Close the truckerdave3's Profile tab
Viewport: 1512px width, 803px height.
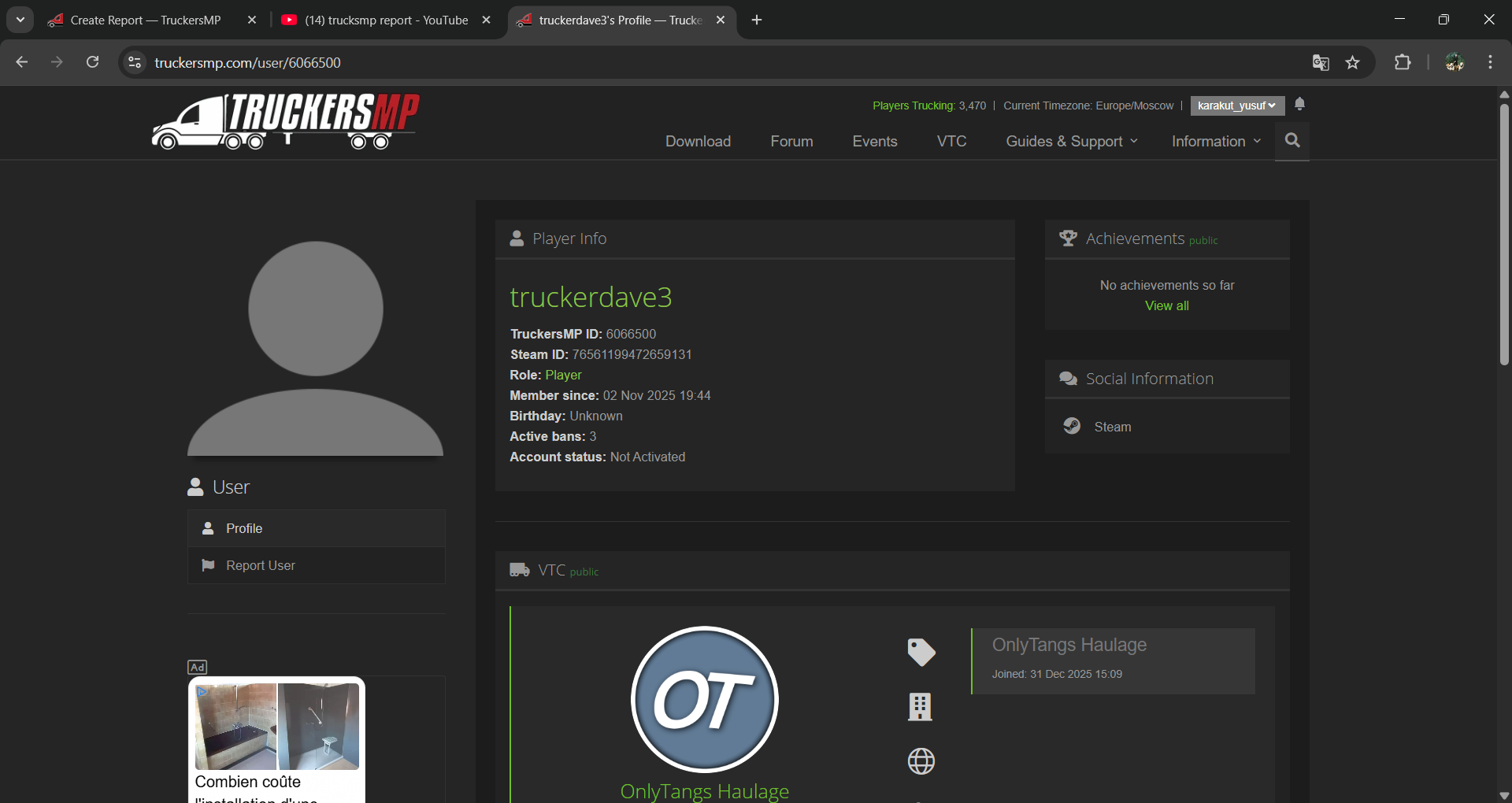(721, 20)
